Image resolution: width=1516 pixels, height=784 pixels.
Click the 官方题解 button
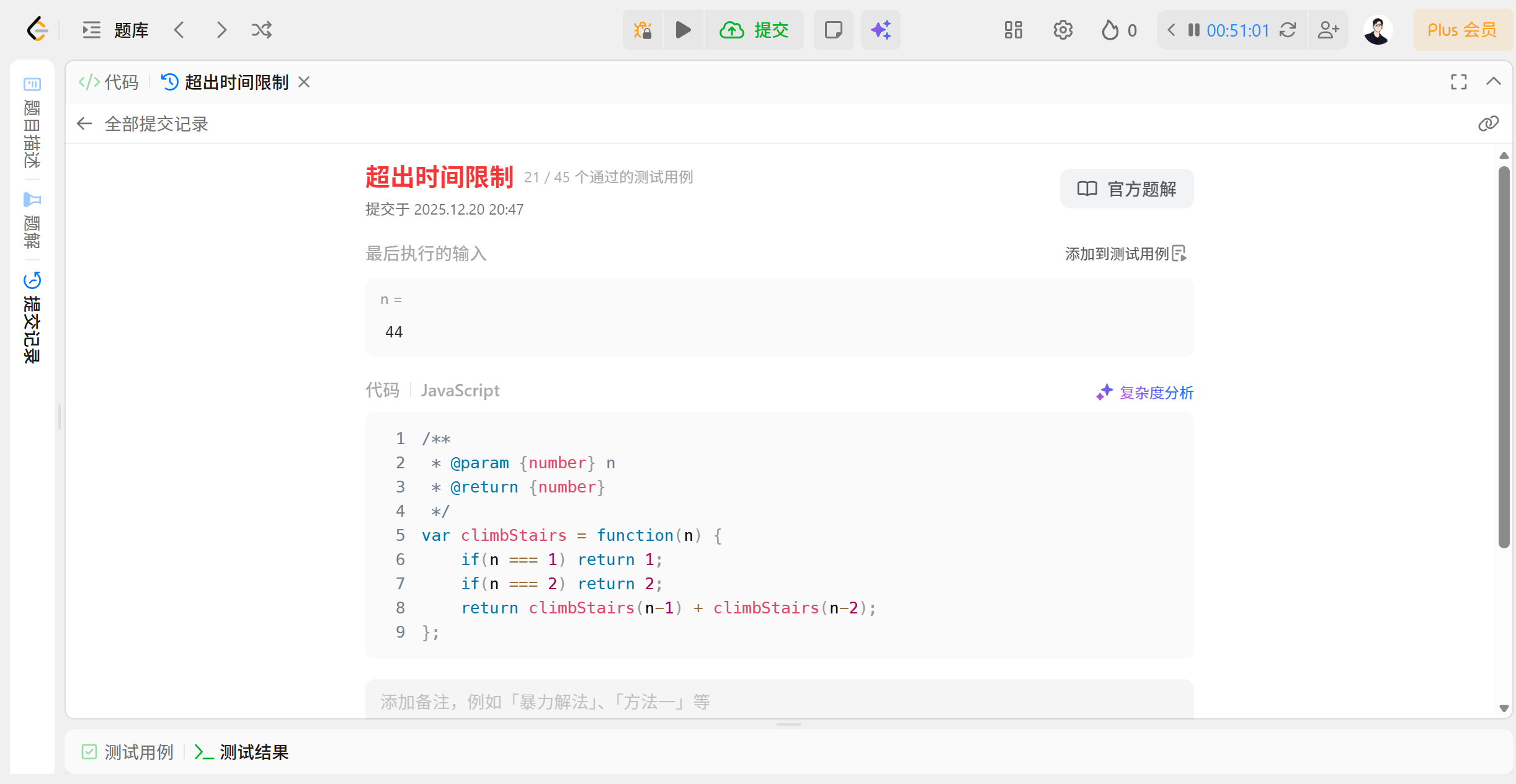click(x=1126, y=189)
